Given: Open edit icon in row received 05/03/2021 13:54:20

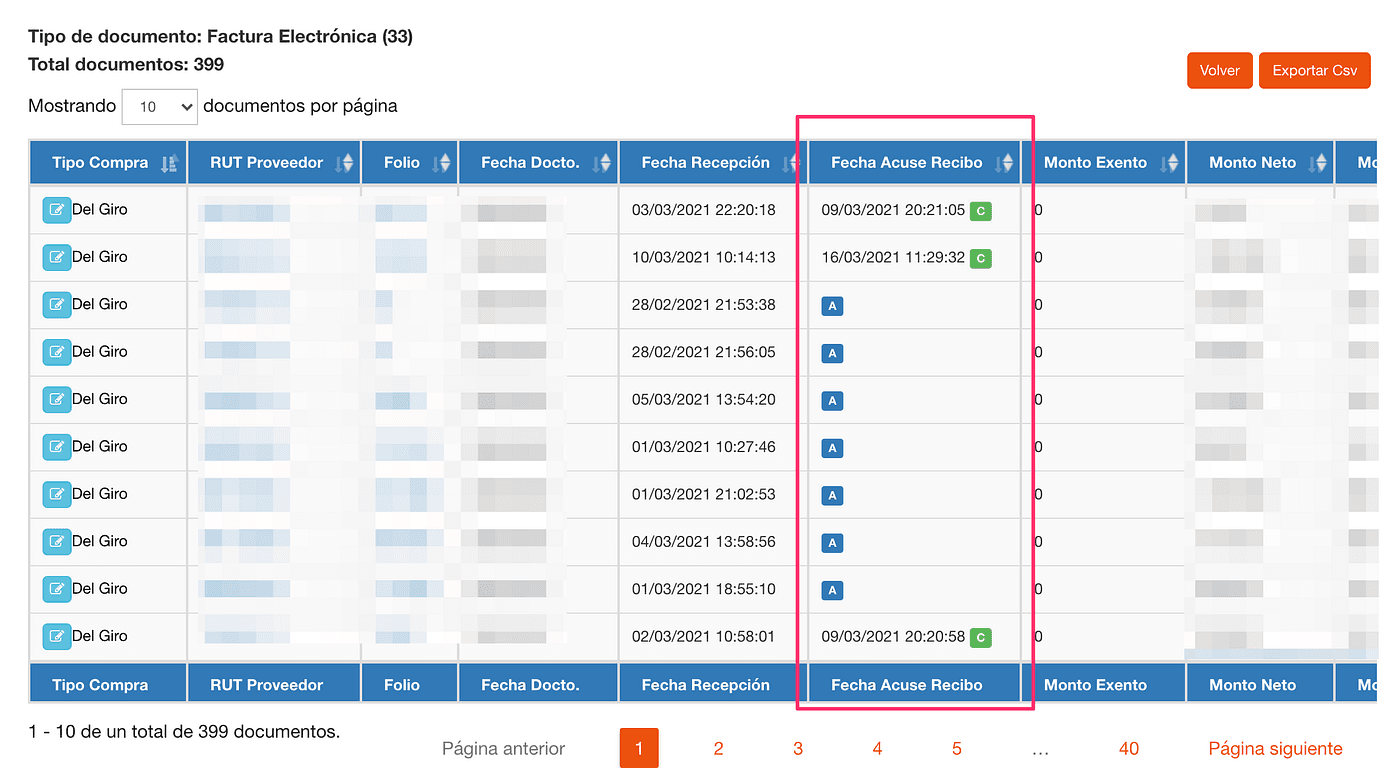Looking at the screenshot, I should click(57, 399).
